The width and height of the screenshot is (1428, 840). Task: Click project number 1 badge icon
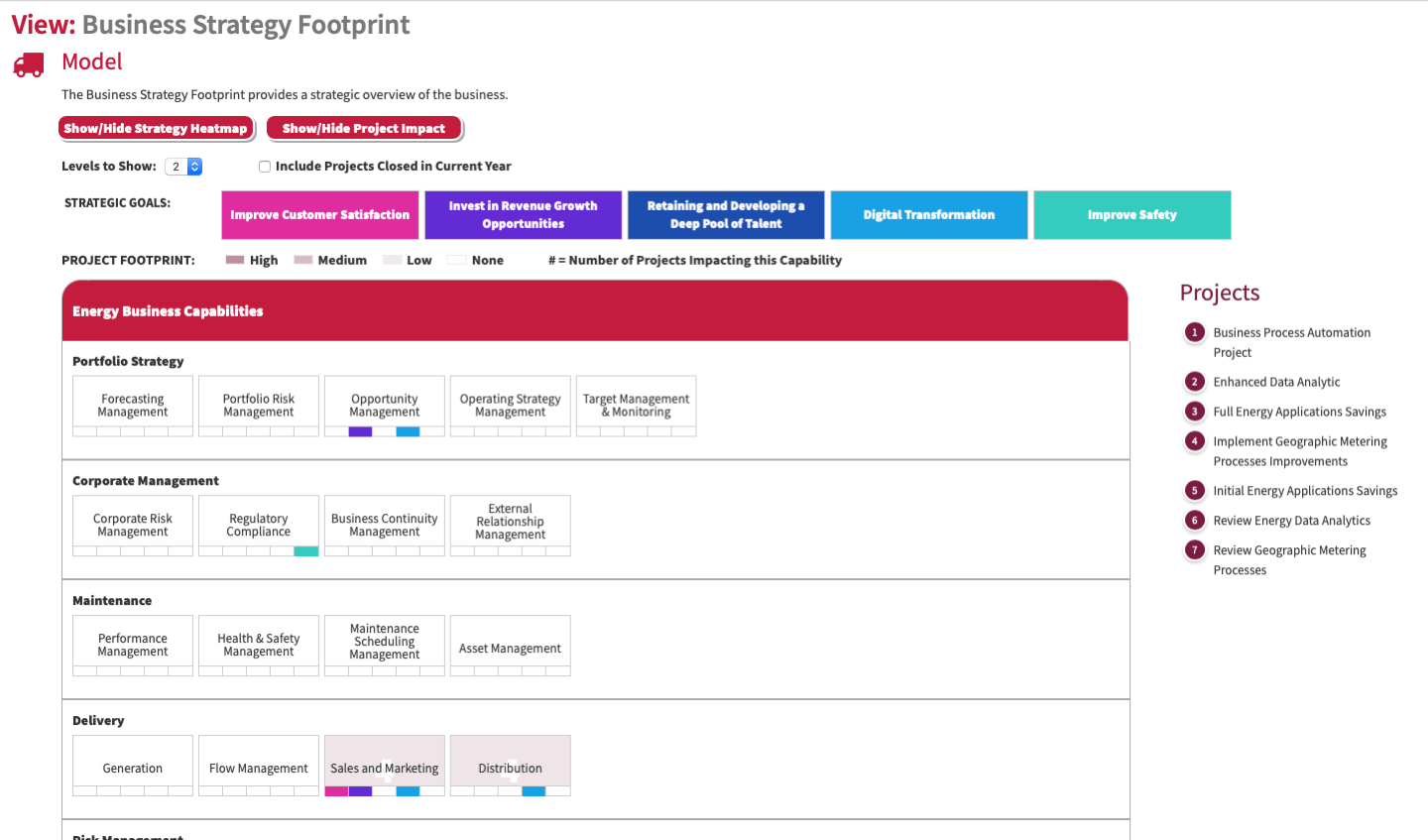tap(1195, 332)
